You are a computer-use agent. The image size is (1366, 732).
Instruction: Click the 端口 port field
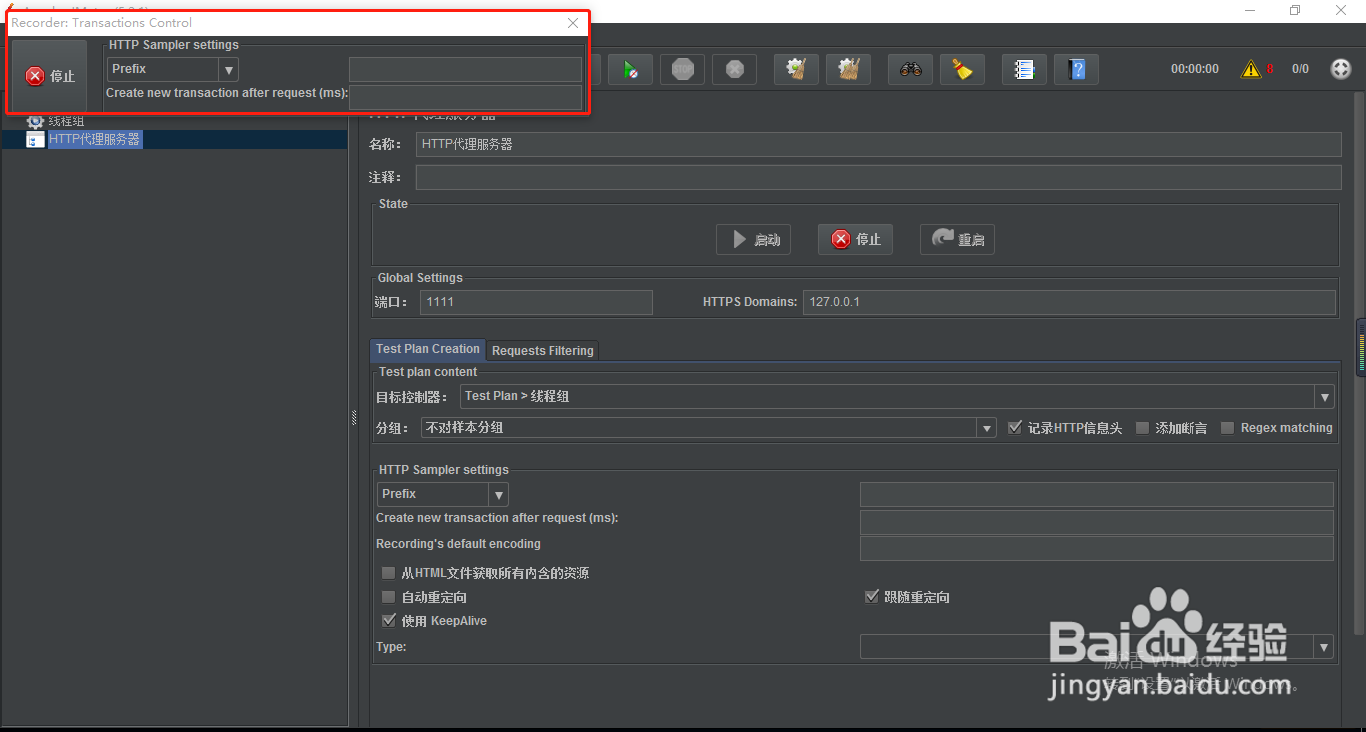point(536,302)
